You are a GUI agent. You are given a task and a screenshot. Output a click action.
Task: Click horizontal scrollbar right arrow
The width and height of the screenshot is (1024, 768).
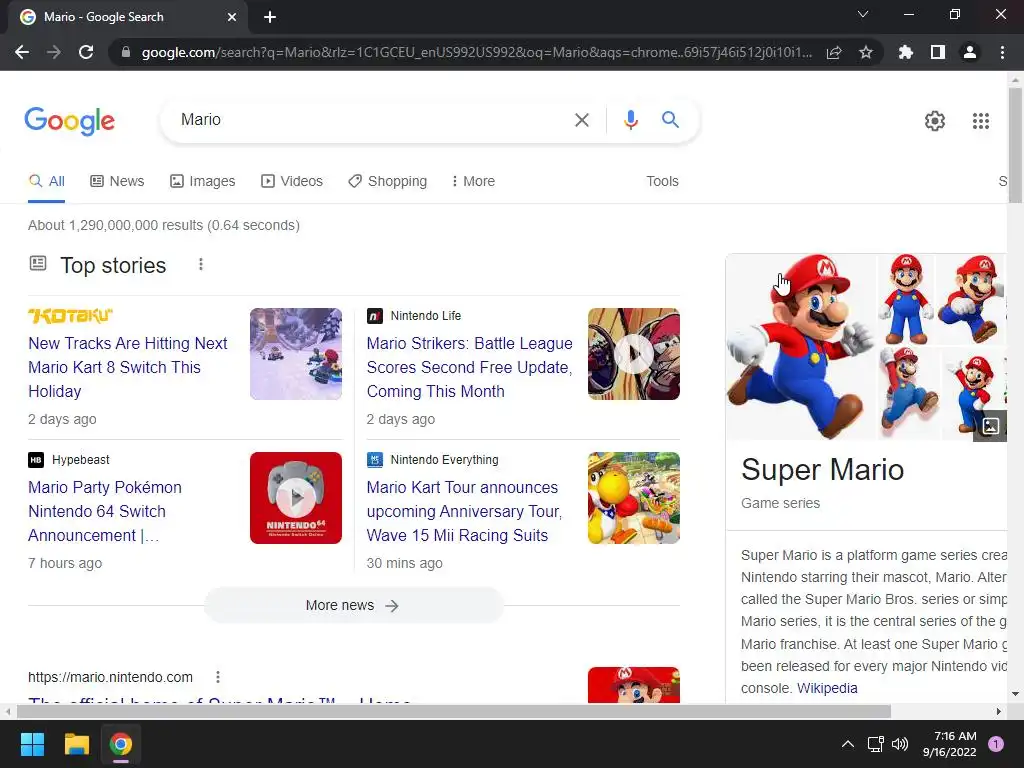pos(999,711)
